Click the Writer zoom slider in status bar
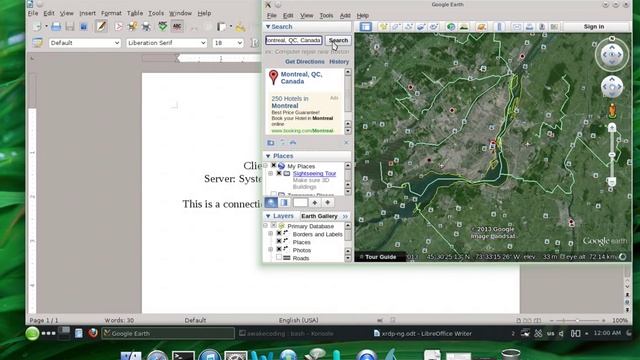This screenshot has width=640, height=360. coord(577,320)
